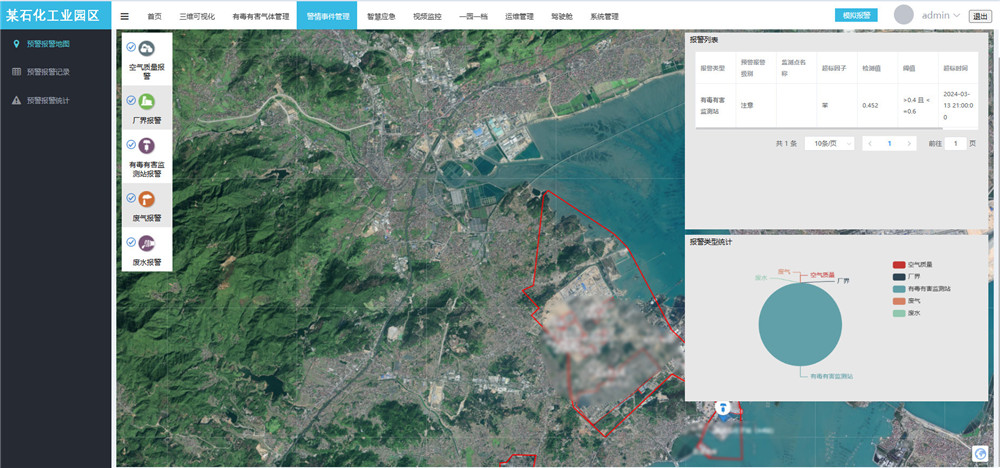The height and width of the screenshot is (468, 1000).
Task: Click the 模拟报警 button
Action: 856,15
